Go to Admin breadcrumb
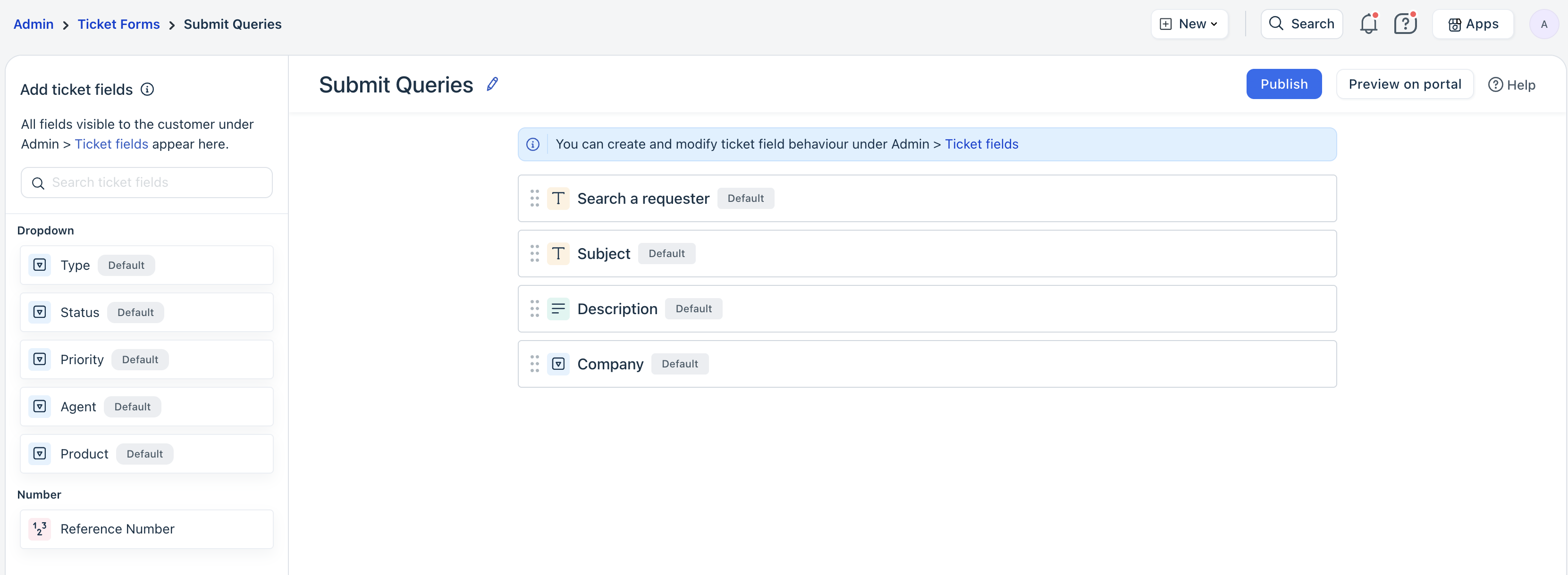The image size is (1568, 575). coord(34,25)
